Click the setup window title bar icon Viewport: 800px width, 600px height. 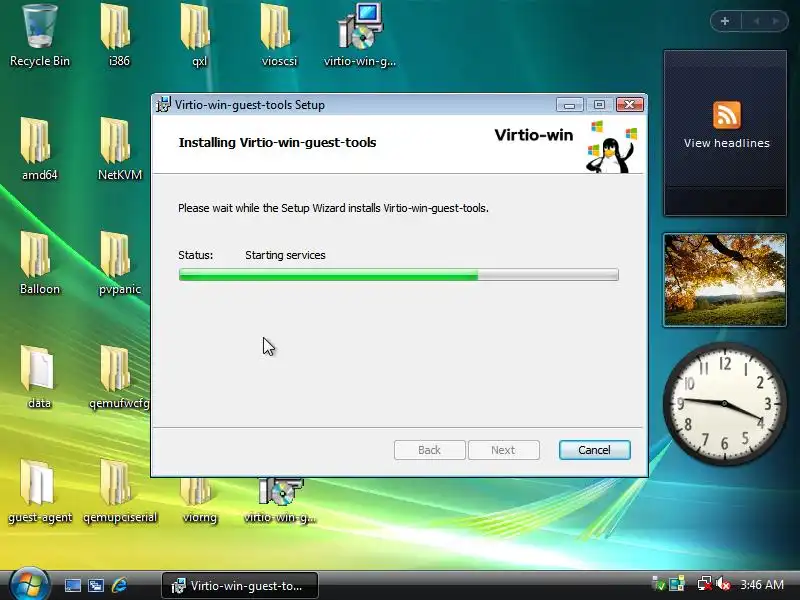(x=163, y=105)
